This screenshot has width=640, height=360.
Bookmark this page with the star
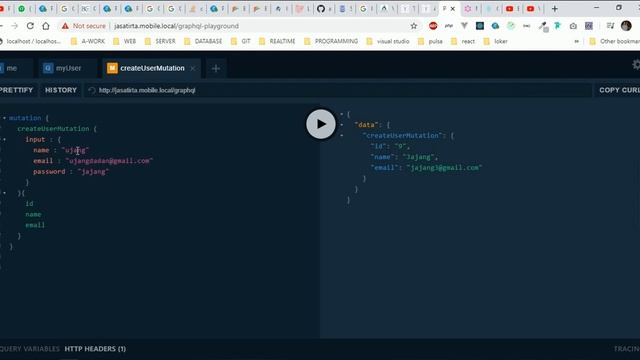[x=413, y=26]
